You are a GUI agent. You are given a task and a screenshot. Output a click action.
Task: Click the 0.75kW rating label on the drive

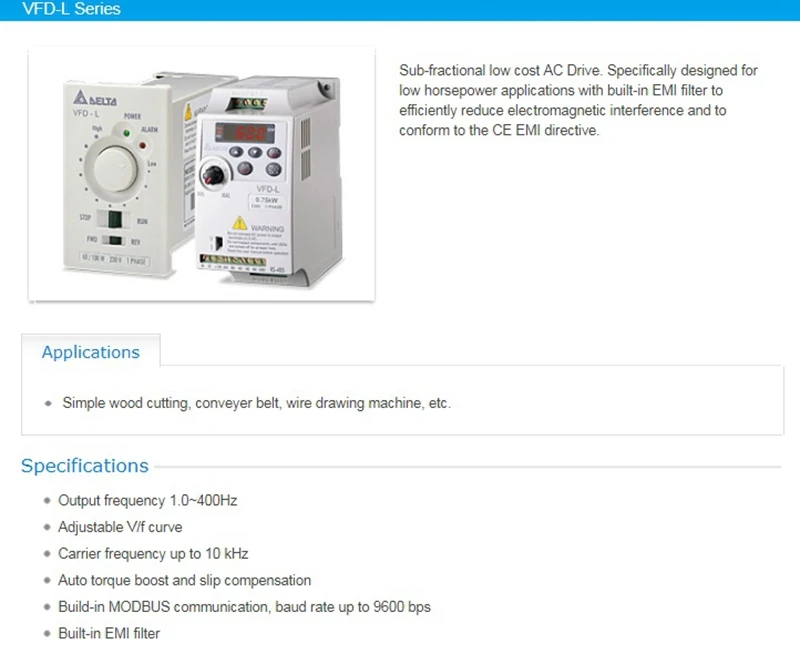[267, 202]
